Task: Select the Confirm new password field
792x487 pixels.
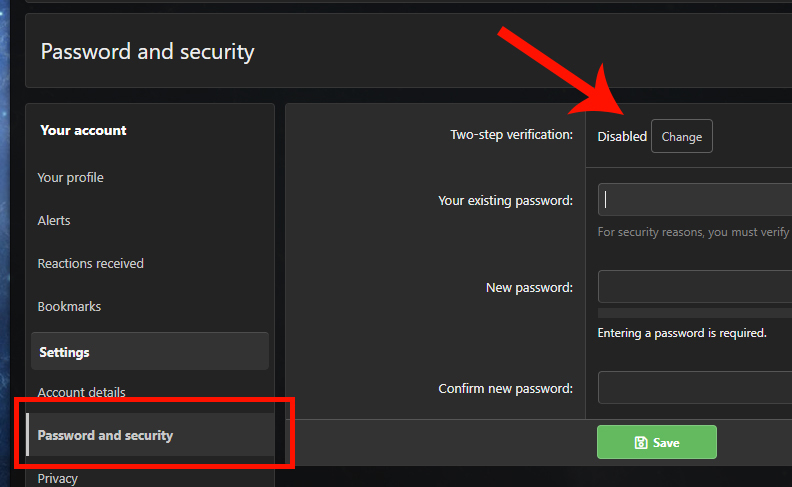Action: coord(695,387)
